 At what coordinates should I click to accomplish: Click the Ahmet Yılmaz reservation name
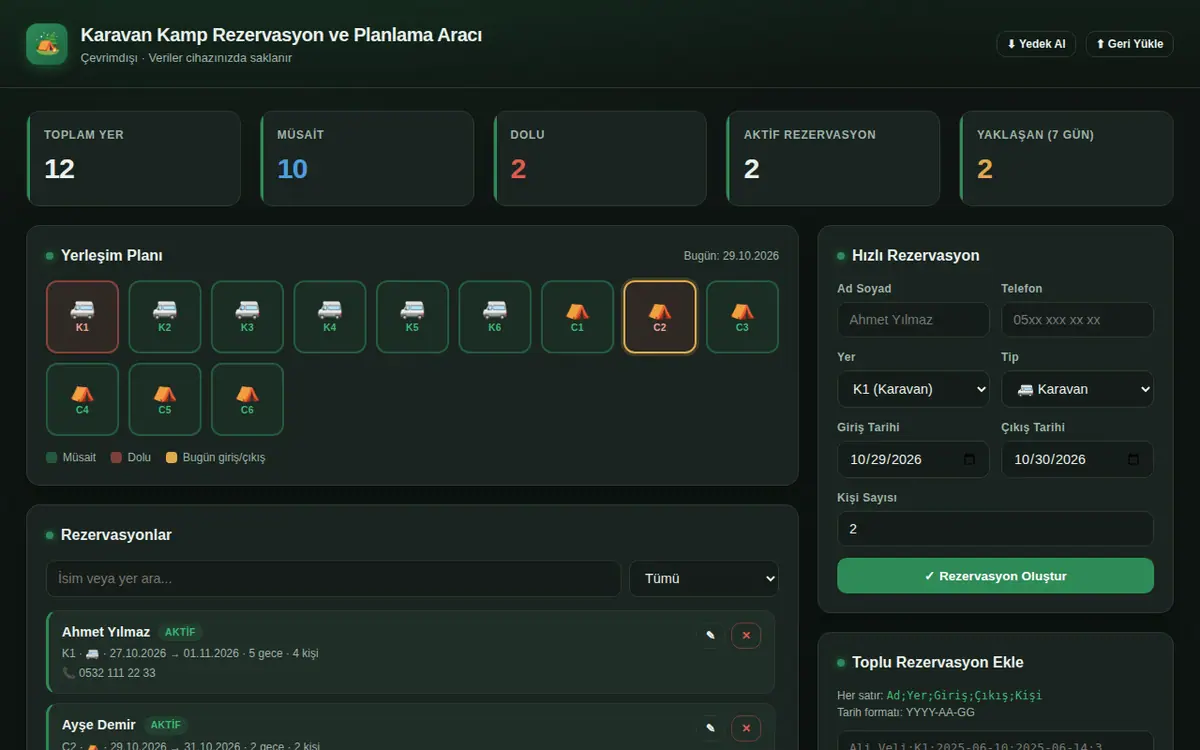[x=106, y=632]
